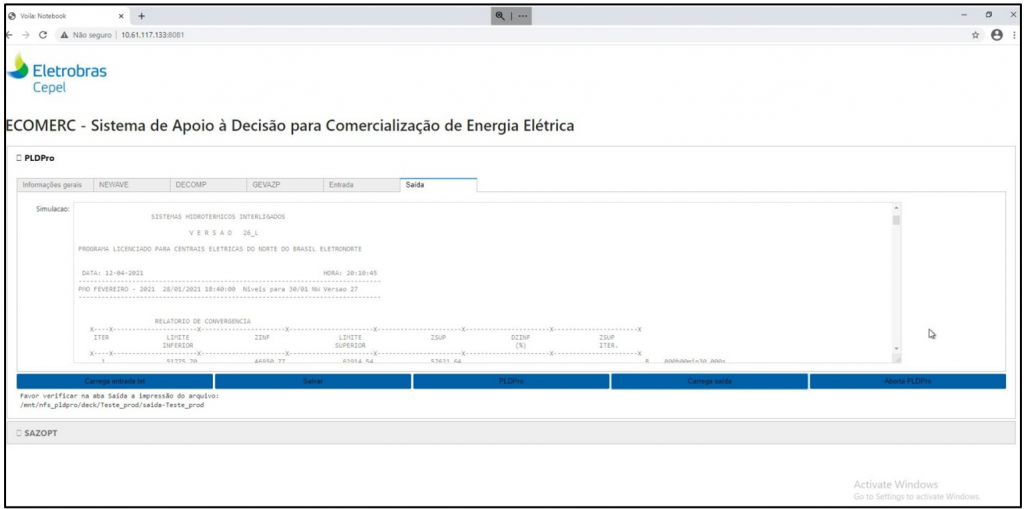Open a new browser tab with plus icon

pyautogui.click(x=141, y=16)
